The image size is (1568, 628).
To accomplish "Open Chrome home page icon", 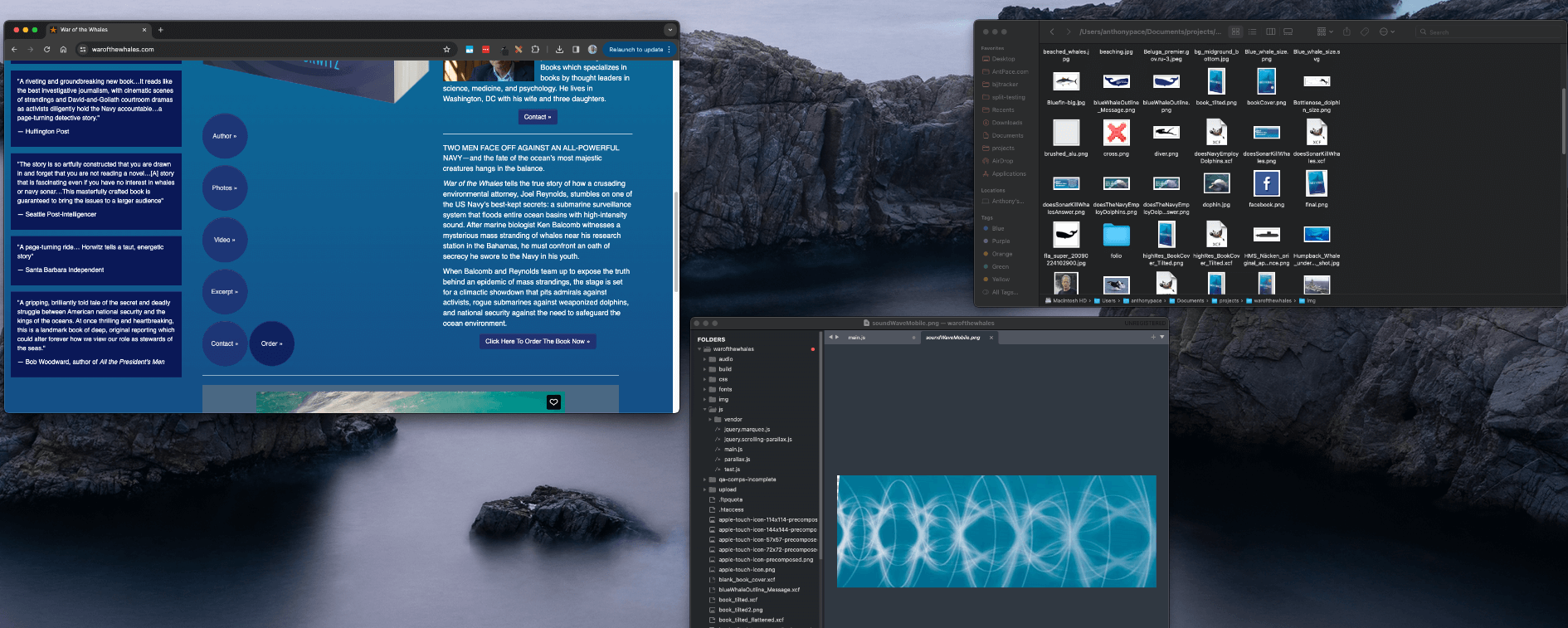I will (63, 49).
